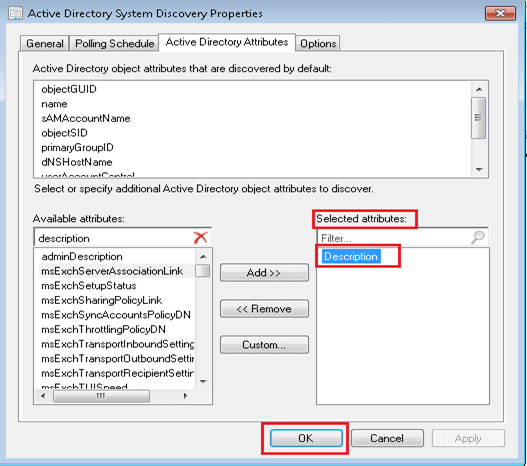Open the Custom... attribute dialog
Screen dimensions: 527x466
tap(264, 345)
